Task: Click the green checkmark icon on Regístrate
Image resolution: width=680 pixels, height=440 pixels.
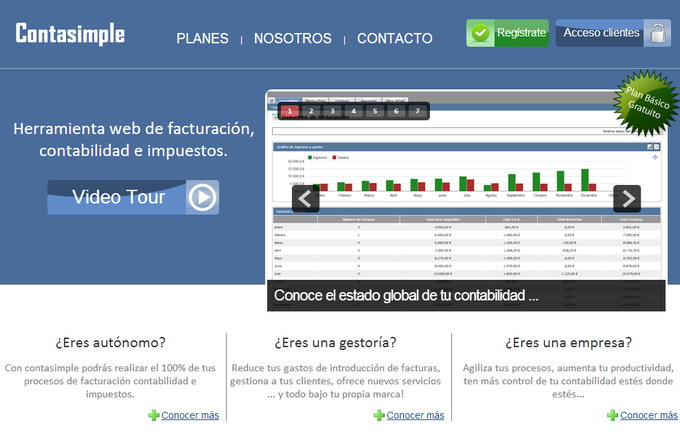Action: coord(481,33)
